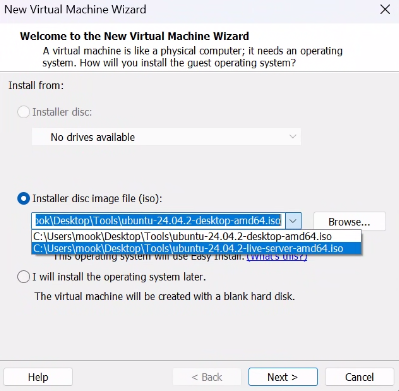The width and height of the screenshot is (399, 391).
Task: Collapse the ISO path dropdown arrow
Action: 293,221
